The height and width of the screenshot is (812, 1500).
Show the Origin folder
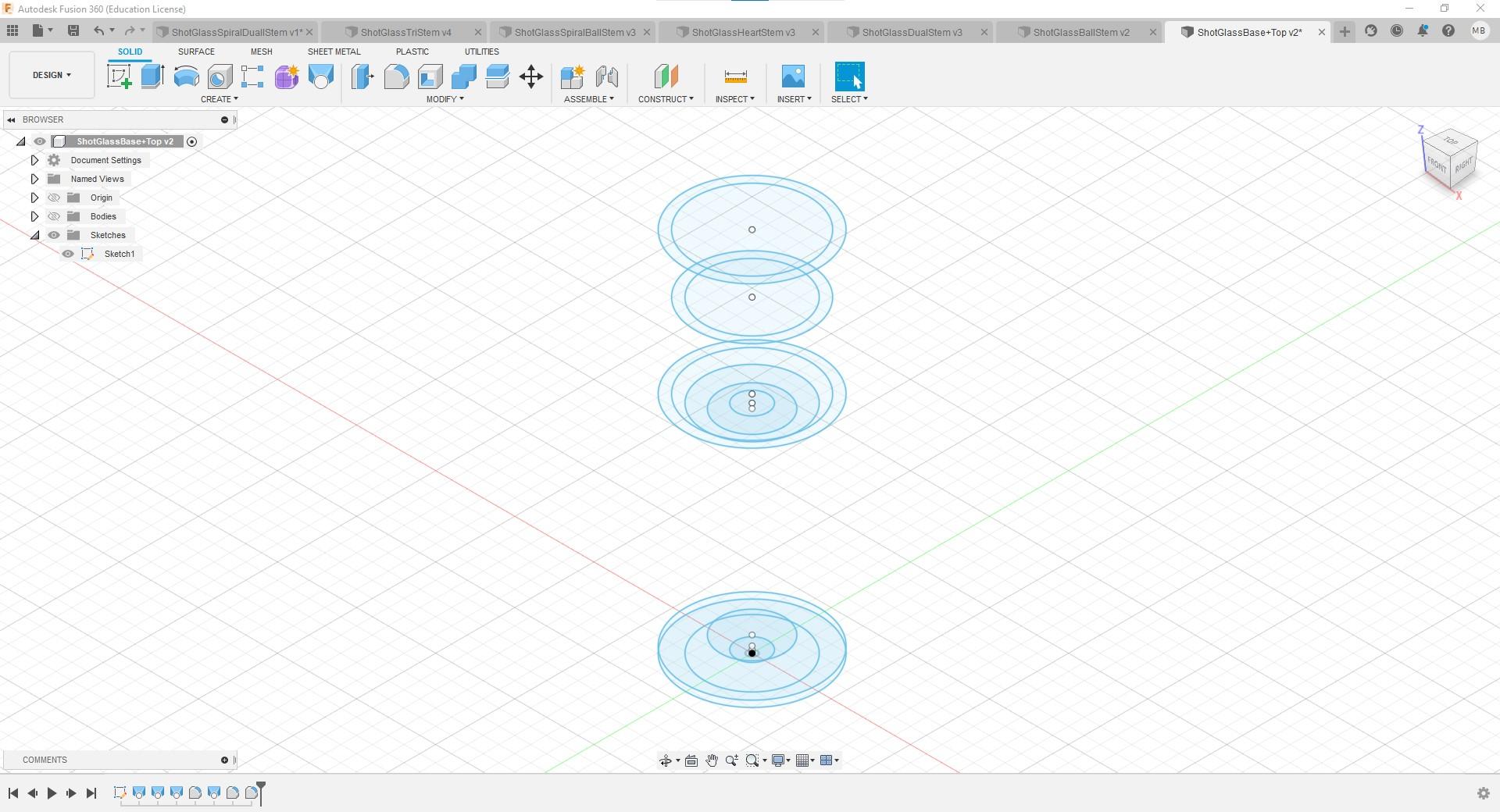point(54,198)
